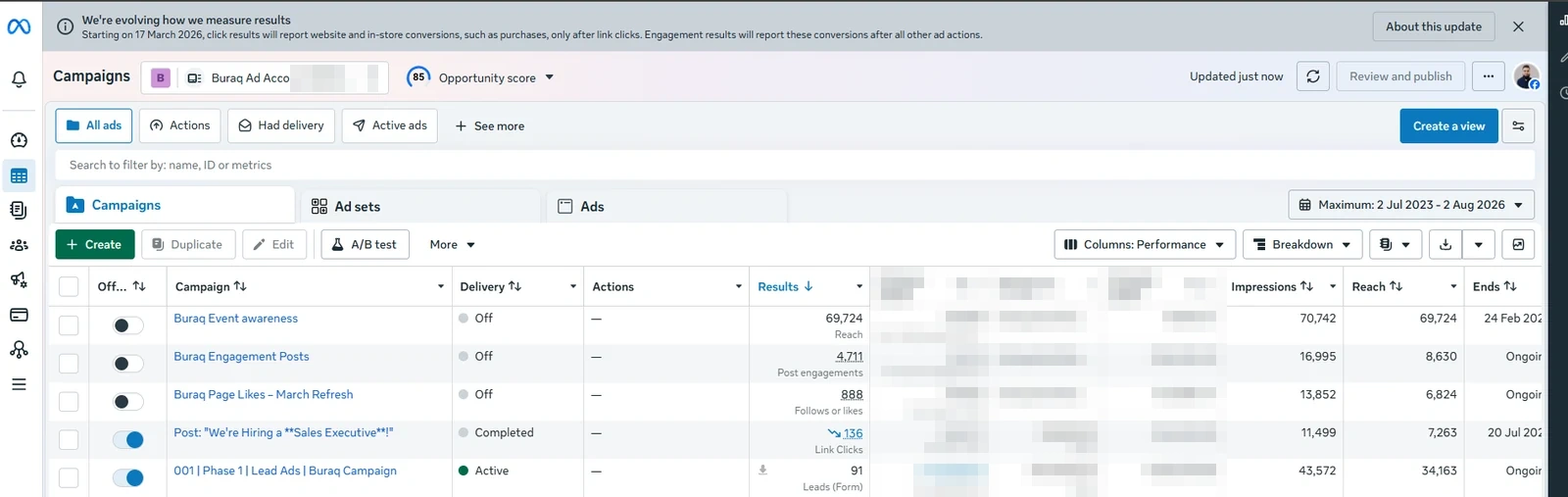Open the Columns: Performance dropdown
Image resolution: width=1568 pixels, height=497 pixels.
tap(1145, 244)
